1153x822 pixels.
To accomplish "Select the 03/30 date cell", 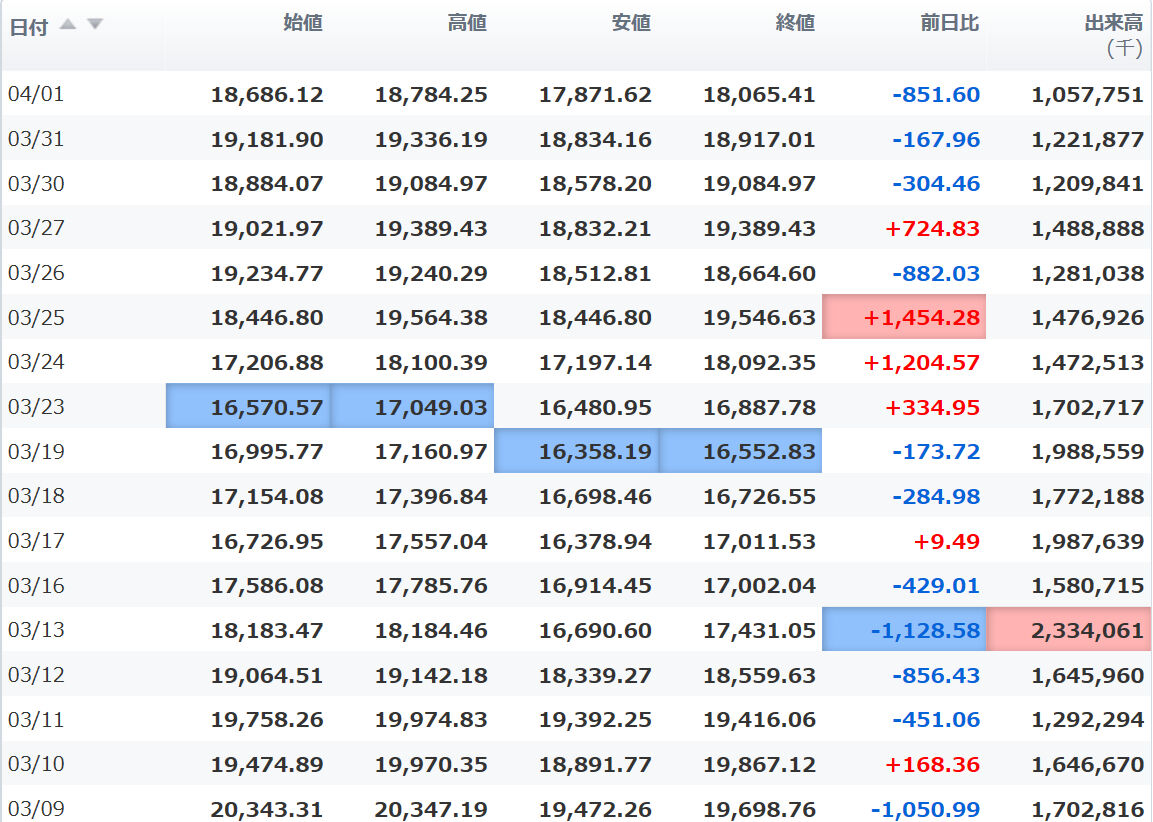I will 36,183.
